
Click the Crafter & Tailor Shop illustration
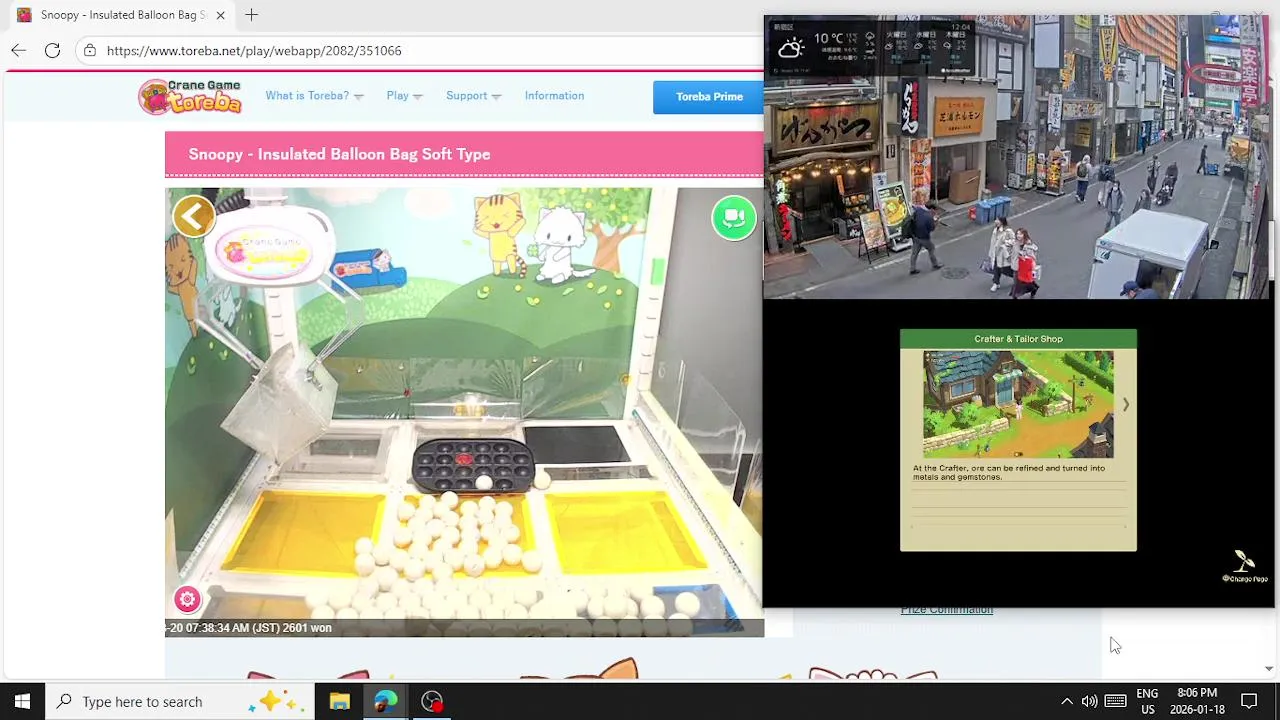[x=1018, y=404]
